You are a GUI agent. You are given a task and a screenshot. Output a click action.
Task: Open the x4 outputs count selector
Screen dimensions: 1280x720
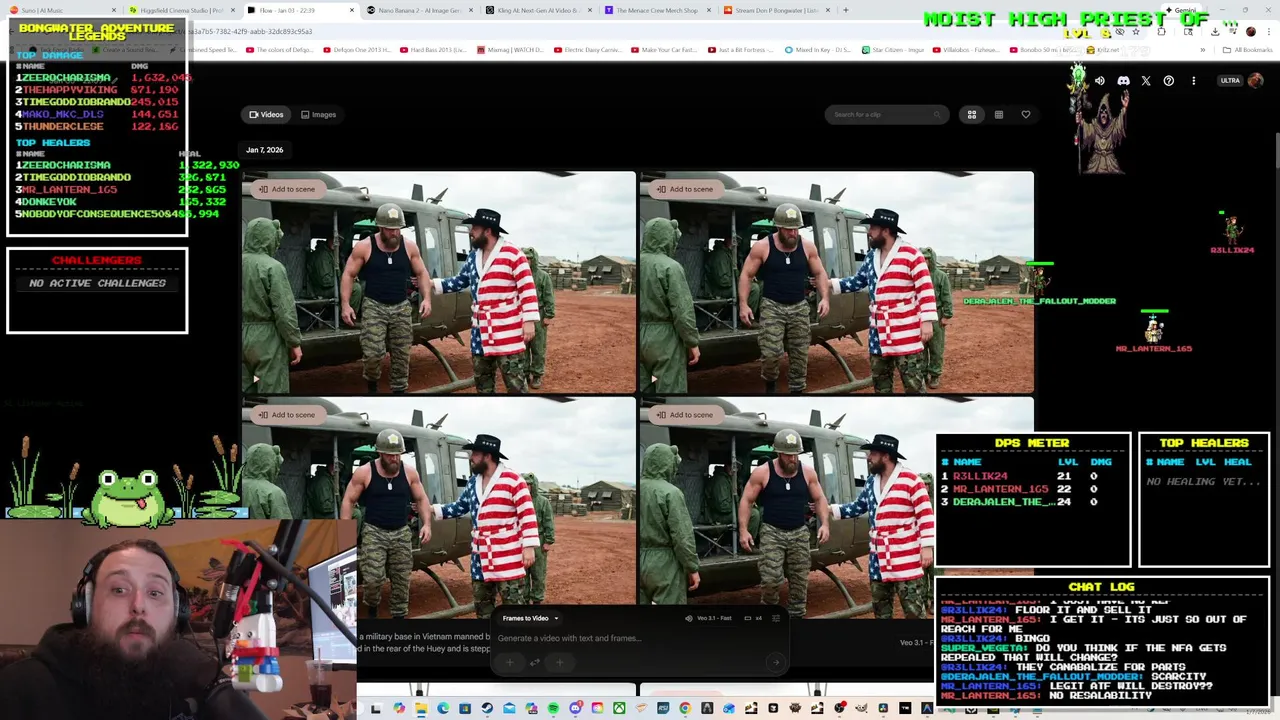[x=753, y=618]
